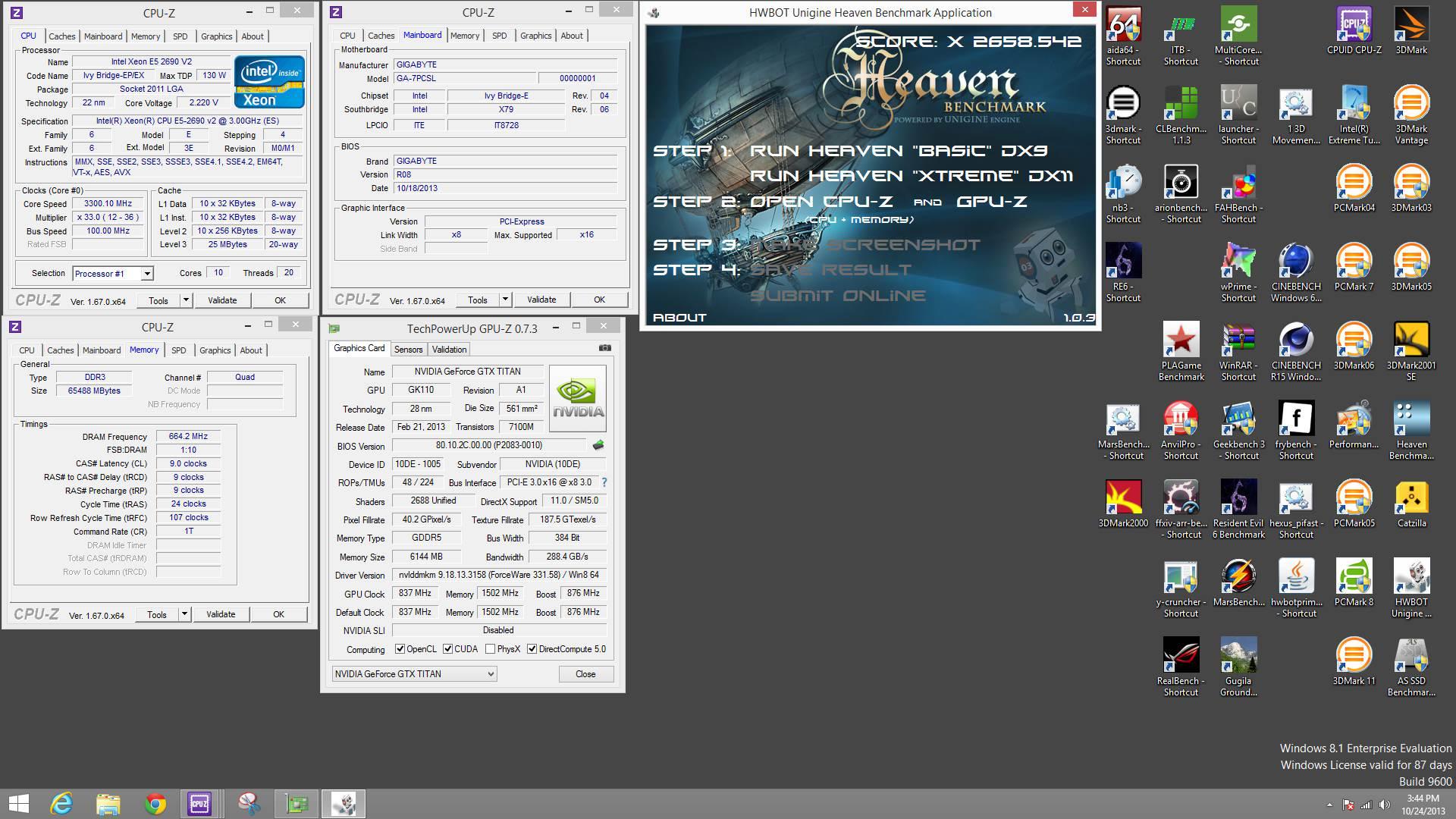The width and height of the screenshot is (1456, 819).
Task: Launch the HWBOT Unigine desktop icon
Action: [x=1411, y=588]
